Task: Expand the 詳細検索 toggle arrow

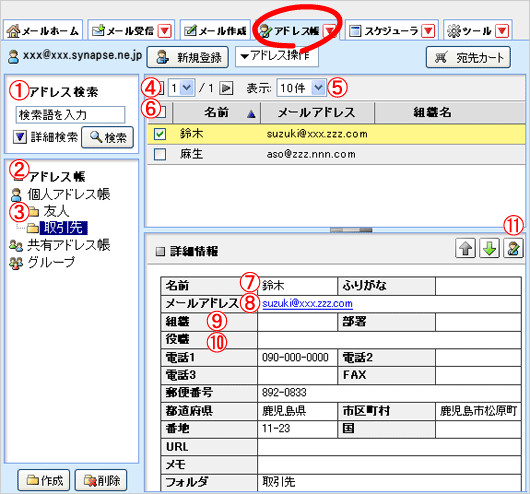Action: pyautogui.click(x=20, y=137)
